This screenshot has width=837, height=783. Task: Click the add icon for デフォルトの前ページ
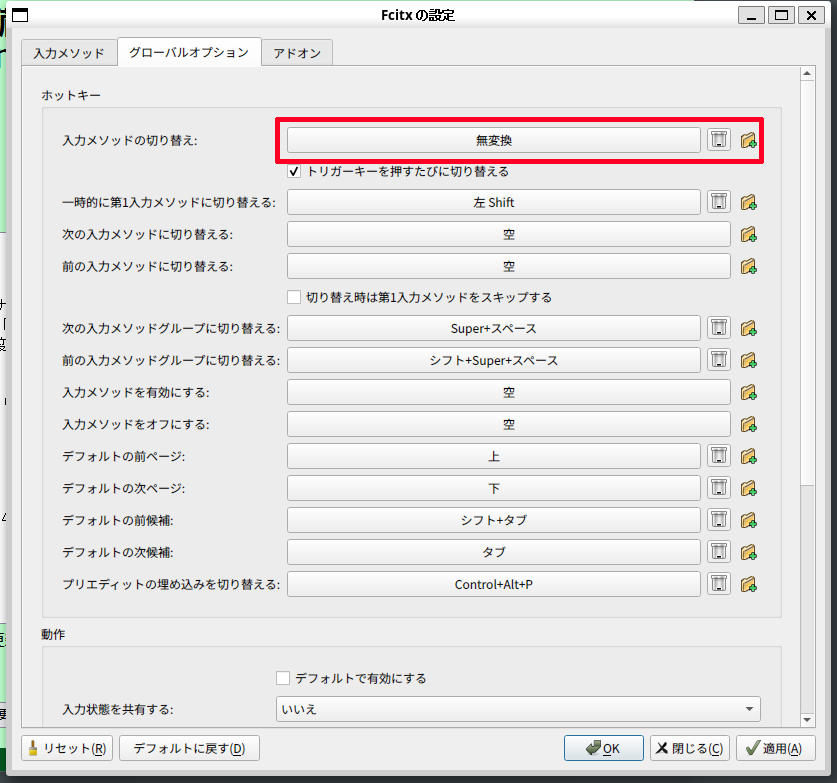point(748,456)
